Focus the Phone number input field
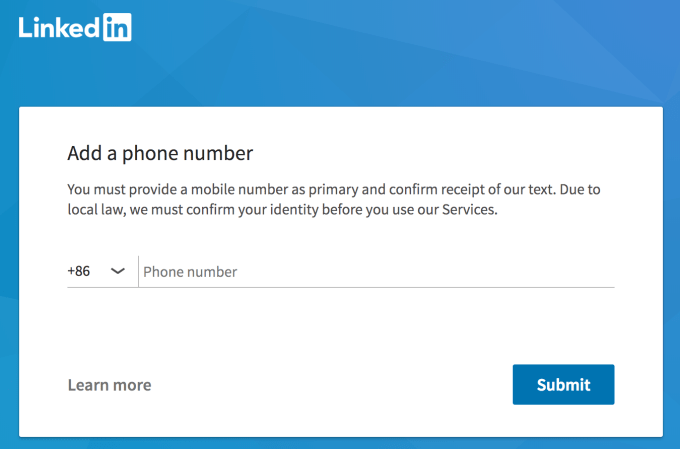Screen dimensions: 680x449 pos(376,271)
